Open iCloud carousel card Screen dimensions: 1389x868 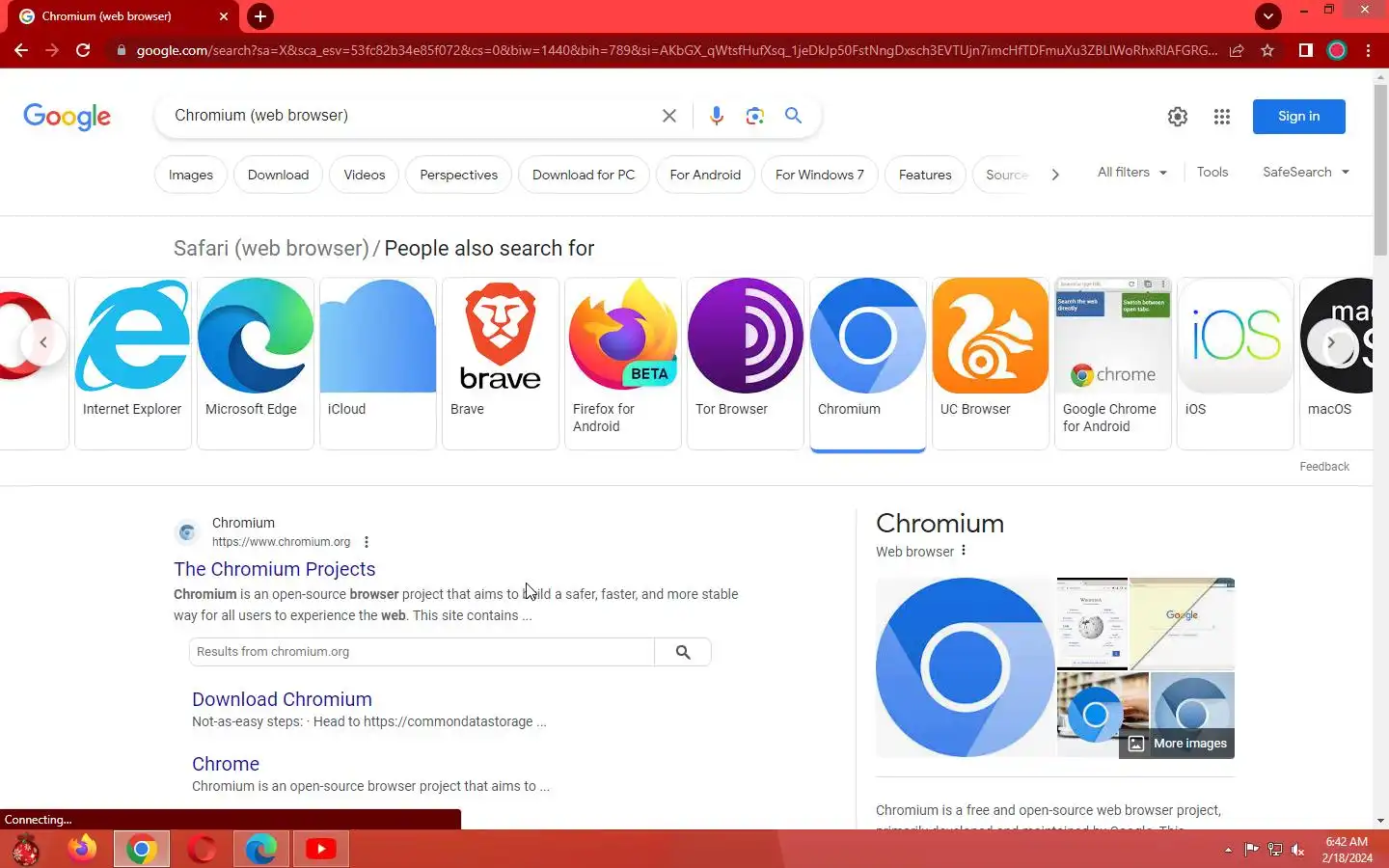(378, 363)
